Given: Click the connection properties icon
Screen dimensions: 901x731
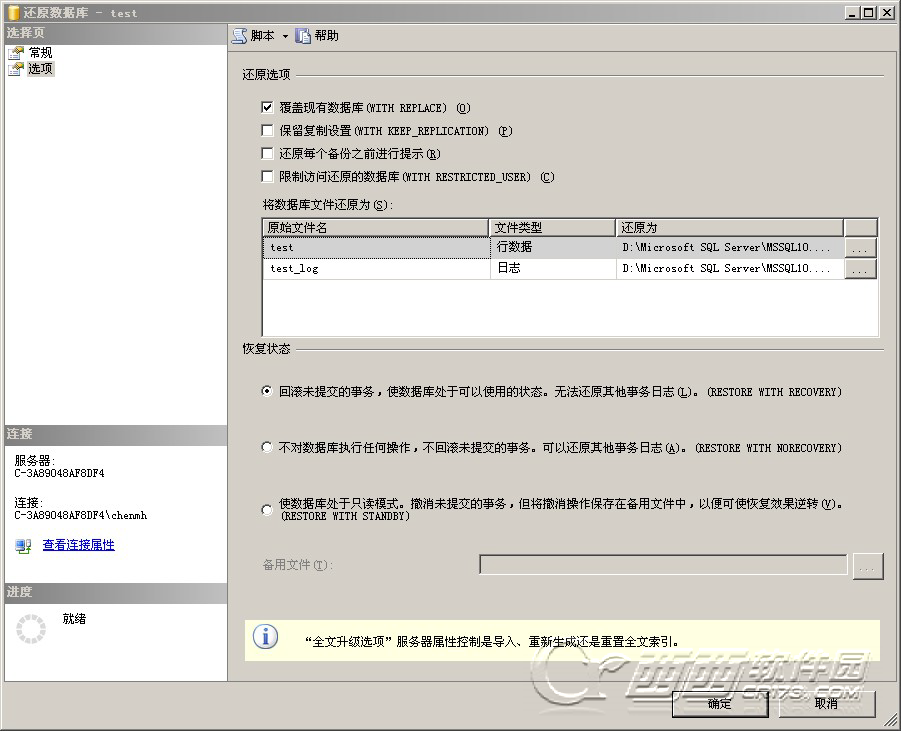Looking at the screenshot, I should 23,546.
